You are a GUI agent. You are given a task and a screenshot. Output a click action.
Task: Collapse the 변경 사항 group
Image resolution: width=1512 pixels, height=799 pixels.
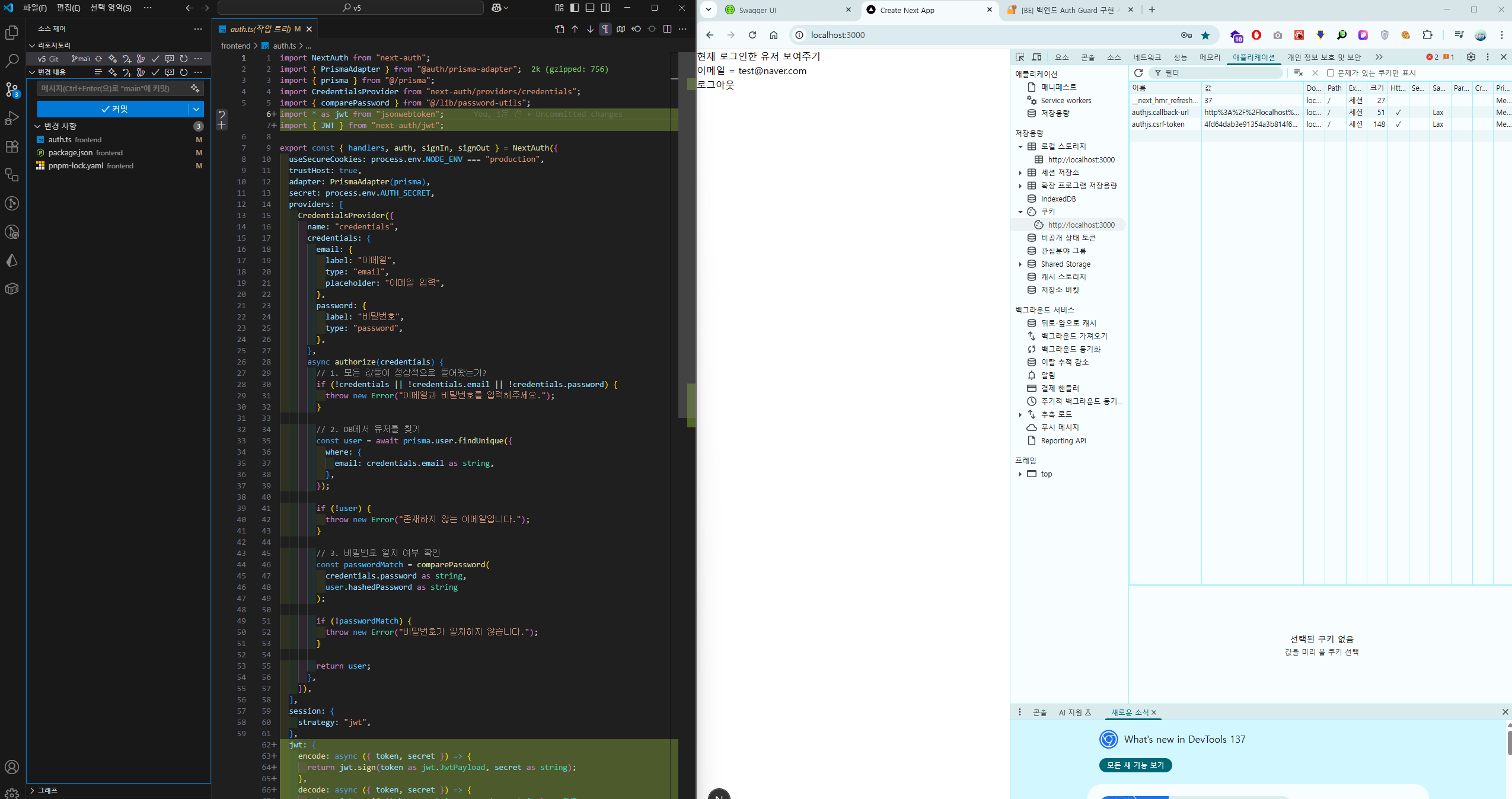[x=38, y=126]
